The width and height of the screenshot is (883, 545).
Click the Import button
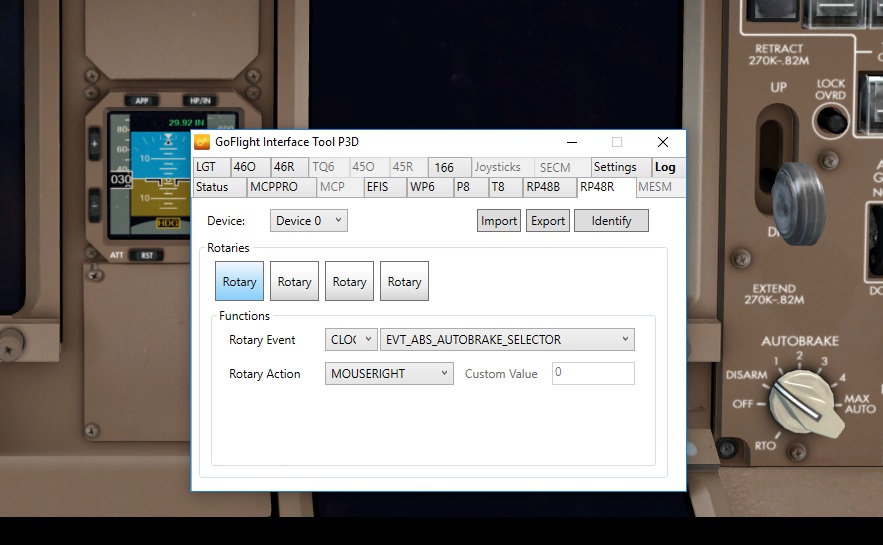click(x=499, y=221)
